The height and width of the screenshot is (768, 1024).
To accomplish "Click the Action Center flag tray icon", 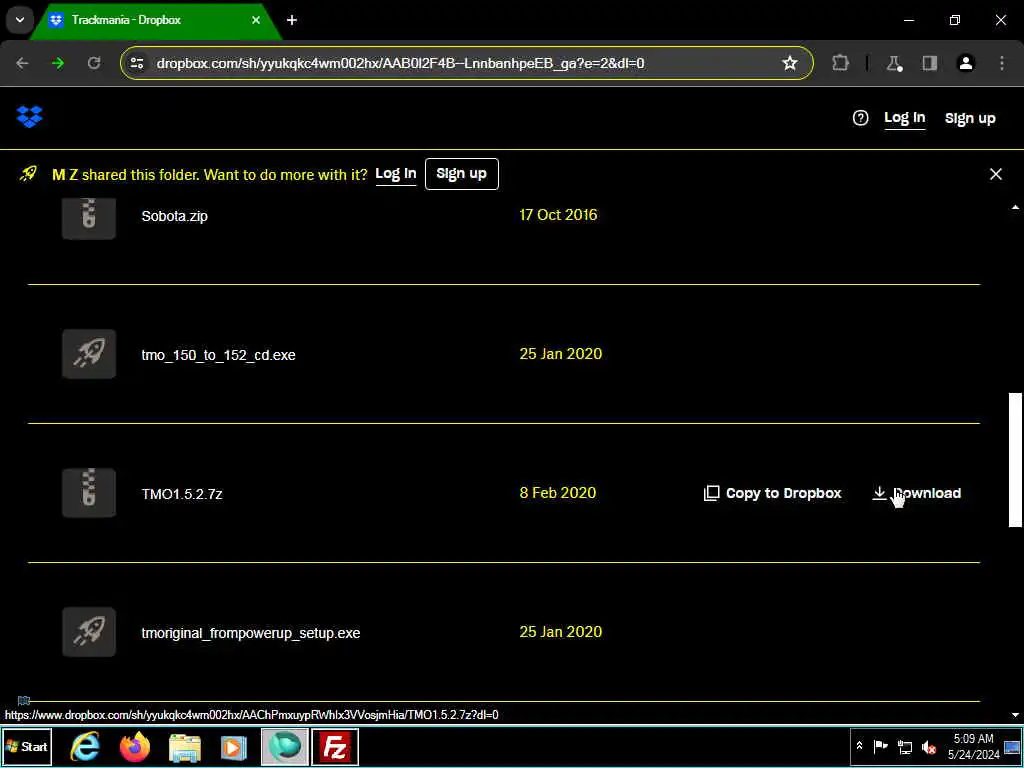I will (880, 746).
